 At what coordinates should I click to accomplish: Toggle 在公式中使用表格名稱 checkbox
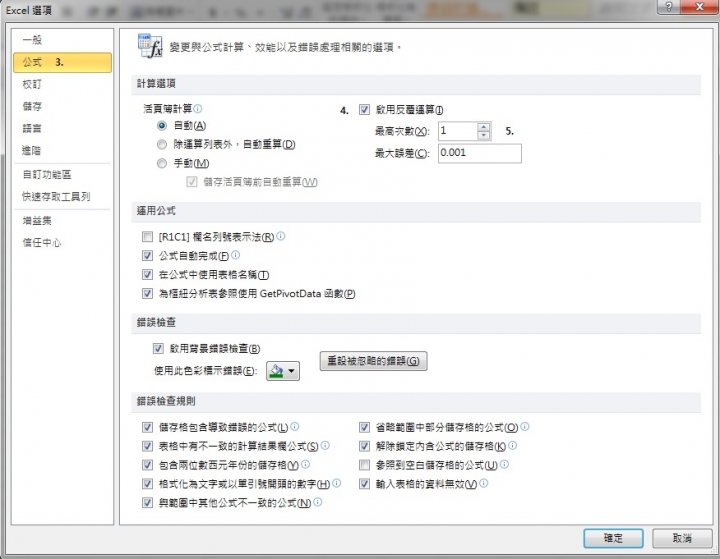point(147,275)
